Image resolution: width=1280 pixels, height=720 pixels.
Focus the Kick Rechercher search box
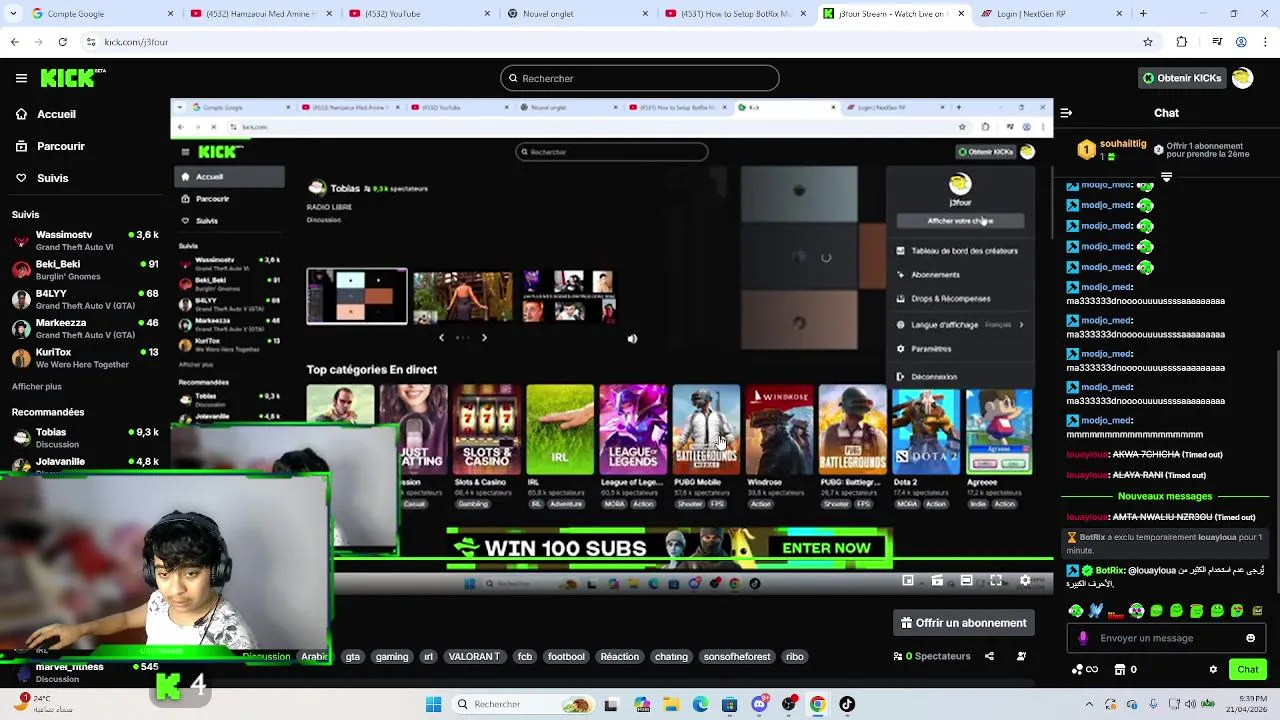pos(640,78)
